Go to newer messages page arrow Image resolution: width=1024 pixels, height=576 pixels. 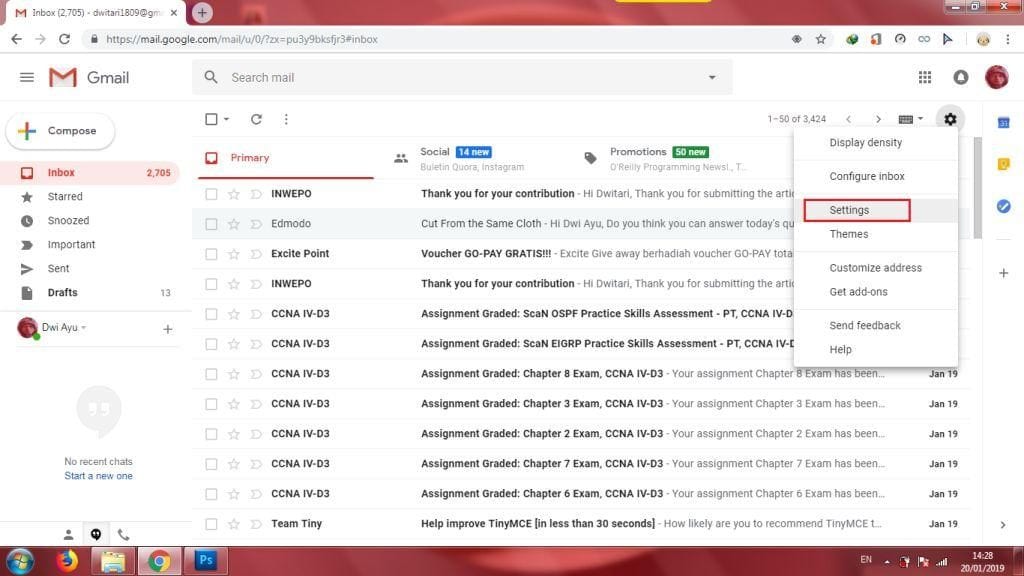pos(848,119)
